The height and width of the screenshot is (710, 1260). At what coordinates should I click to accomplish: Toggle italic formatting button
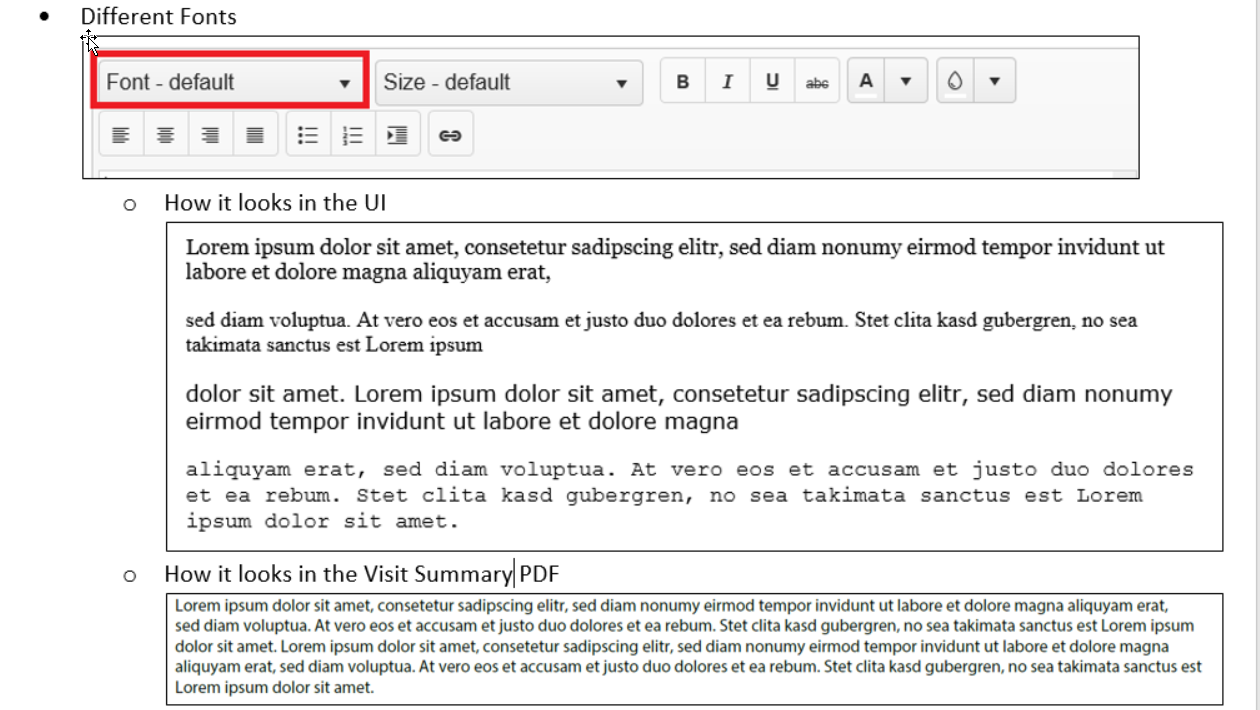pyautogui.click(x=728, y=82)
